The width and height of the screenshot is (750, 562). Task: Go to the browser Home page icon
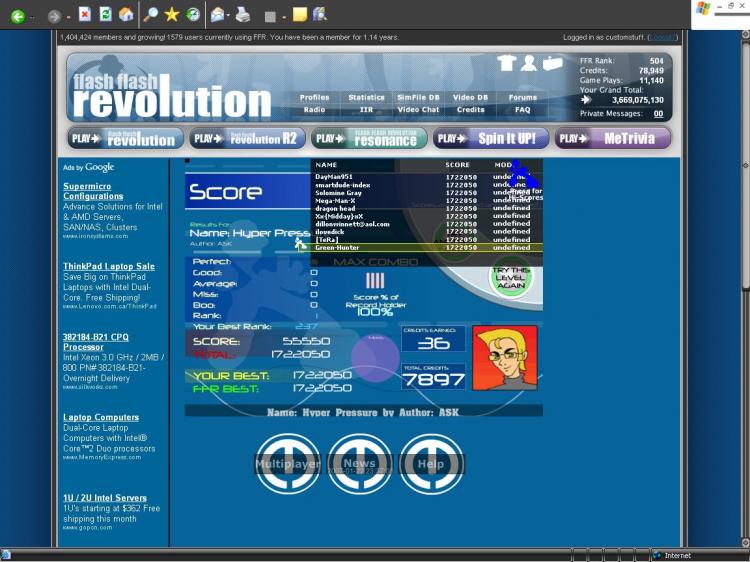(x=126, y=15)
